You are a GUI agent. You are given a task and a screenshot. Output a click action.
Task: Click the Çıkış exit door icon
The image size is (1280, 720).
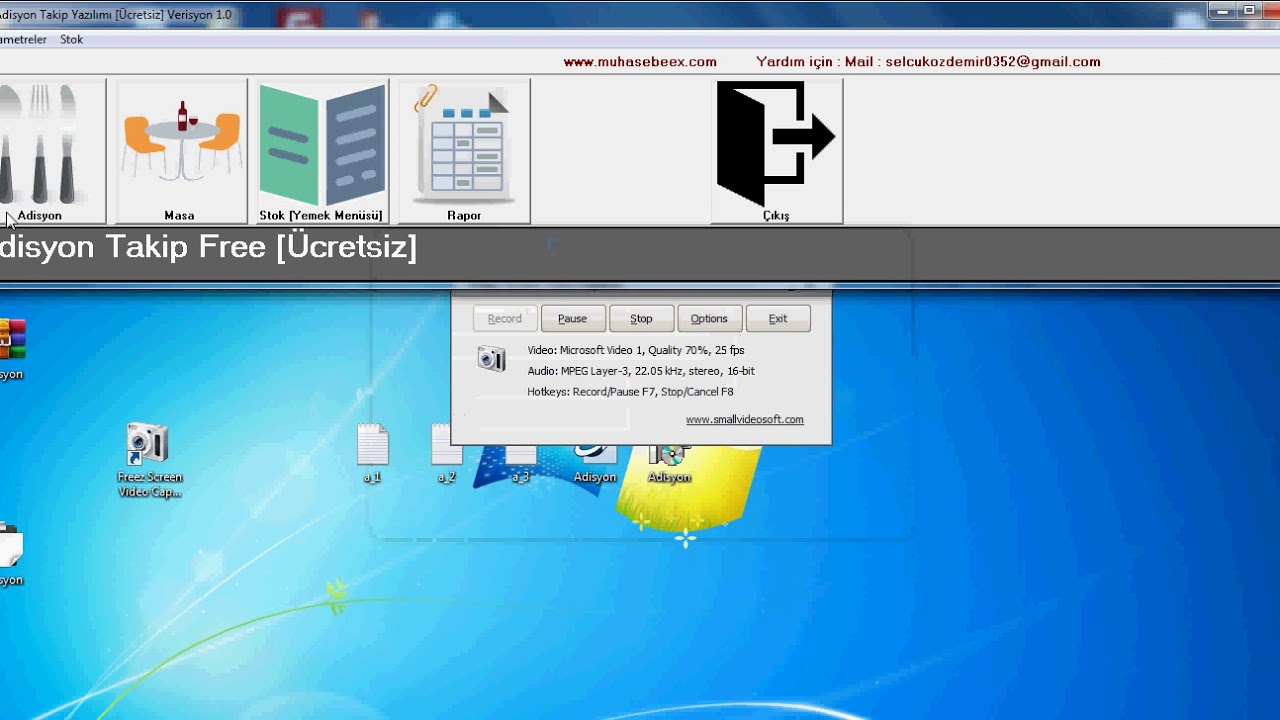pyautogui.click(x=776, y=151)
